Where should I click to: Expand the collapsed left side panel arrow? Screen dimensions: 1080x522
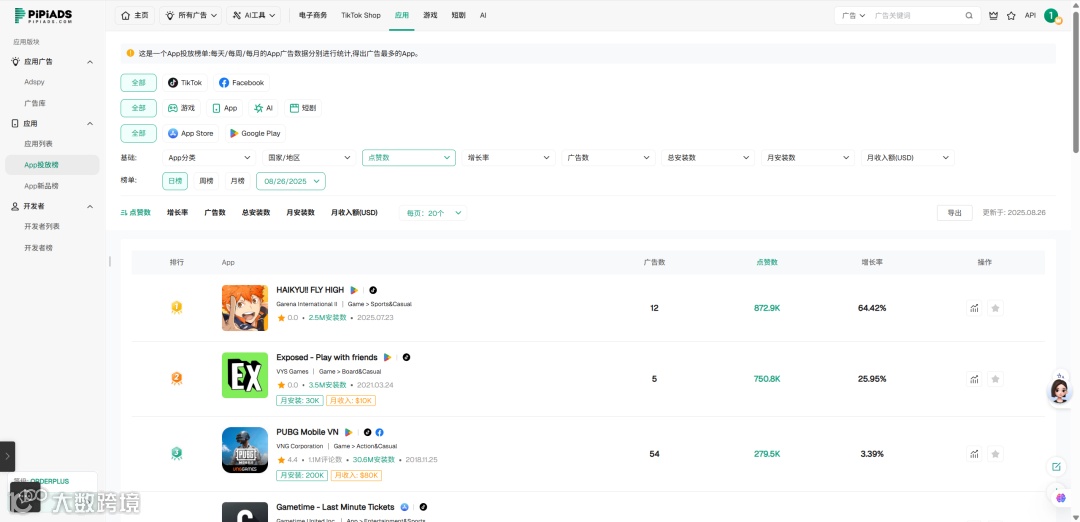click(7, 456)
